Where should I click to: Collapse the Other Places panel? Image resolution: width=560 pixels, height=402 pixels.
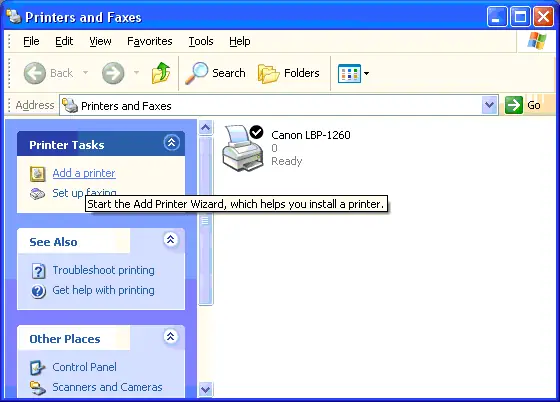pyautogui.click(x=171, y=337)
